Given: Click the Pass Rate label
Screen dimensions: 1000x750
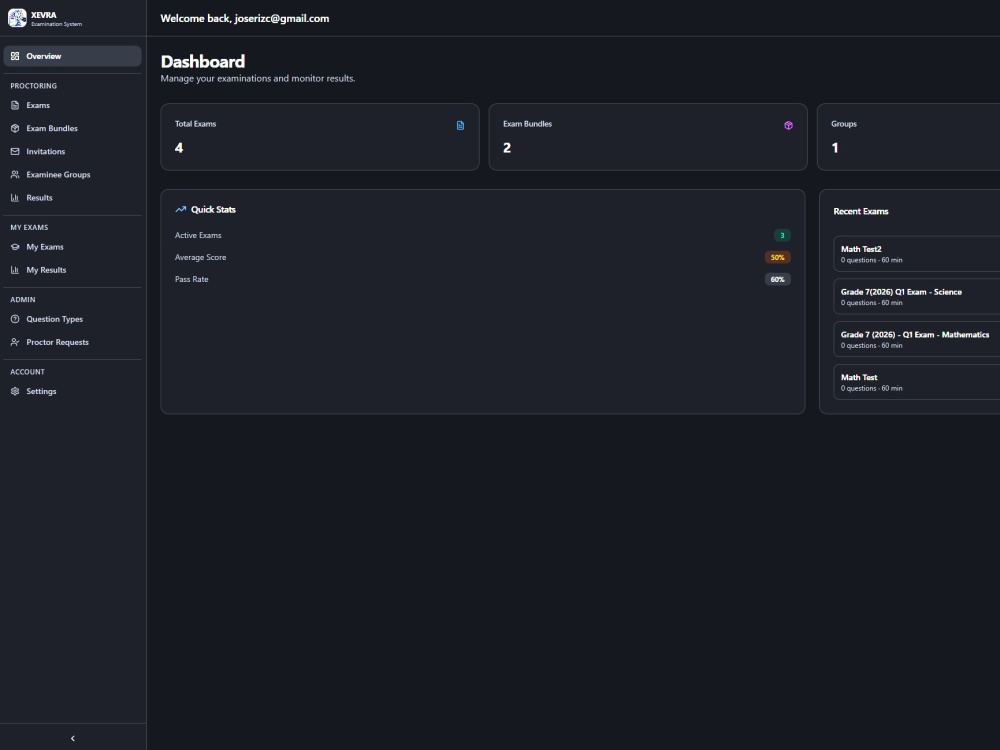Looking at the screenshot, I should 191,279.
